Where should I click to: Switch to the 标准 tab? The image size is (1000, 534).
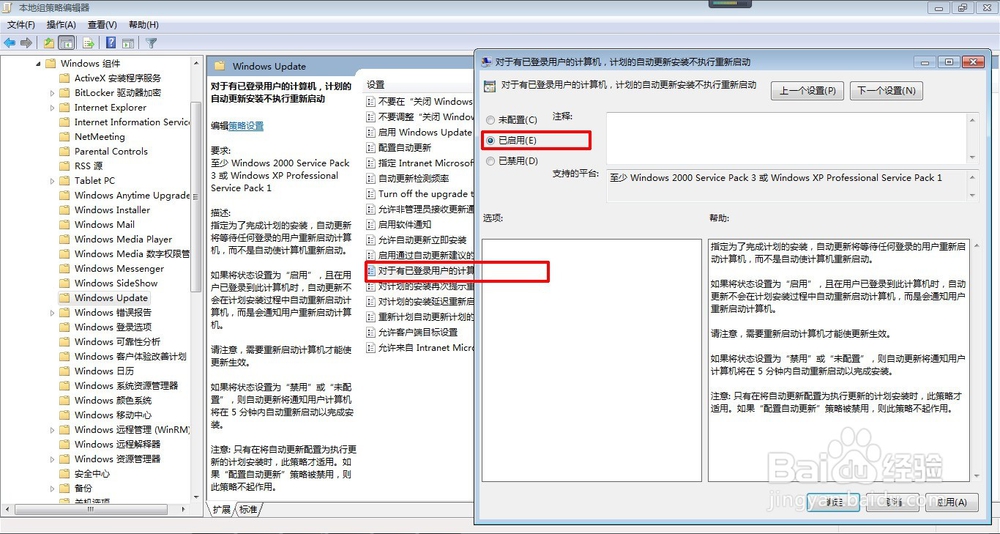pos(248,509)
